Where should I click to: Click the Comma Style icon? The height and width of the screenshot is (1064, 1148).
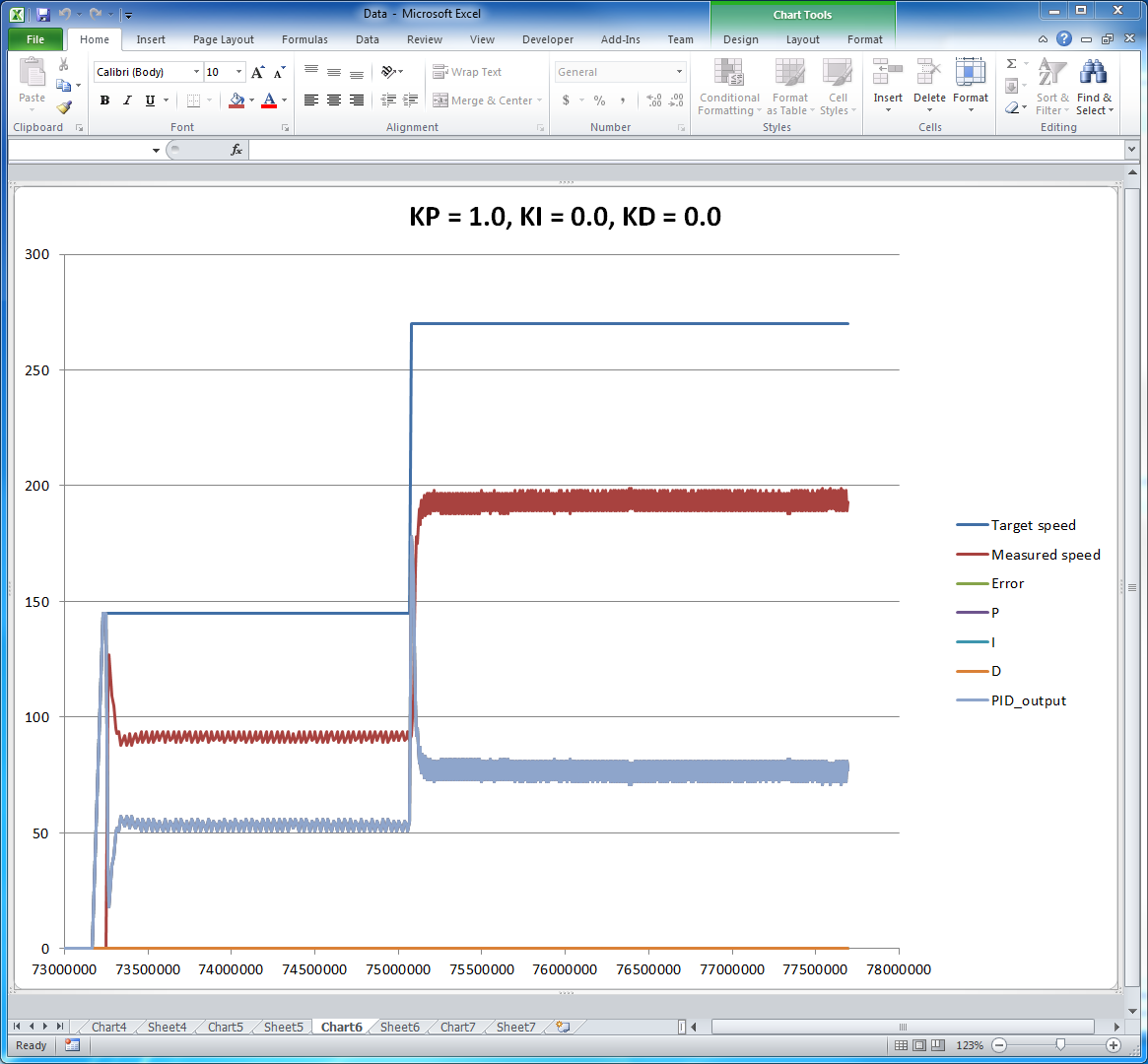623,100
